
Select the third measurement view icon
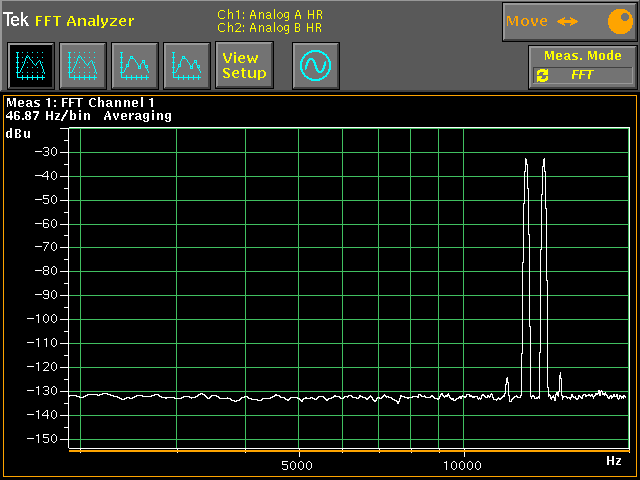pos(134,66)
